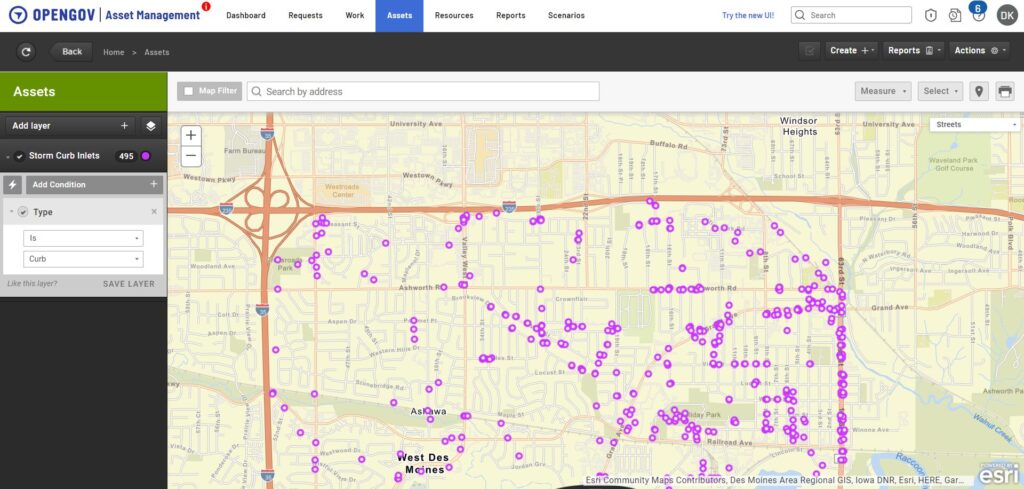Click the map location pin icon
This screenshot has height=489, width=1024.
point(979,91)
